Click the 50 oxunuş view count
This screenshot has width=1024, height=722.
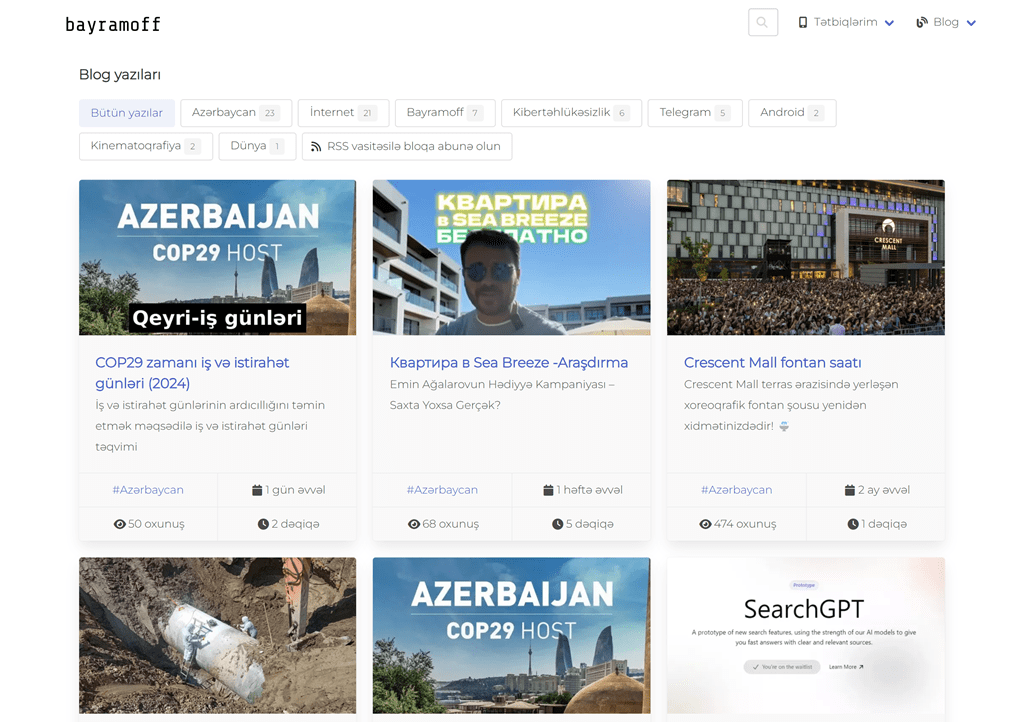click(x=156, y=524)
